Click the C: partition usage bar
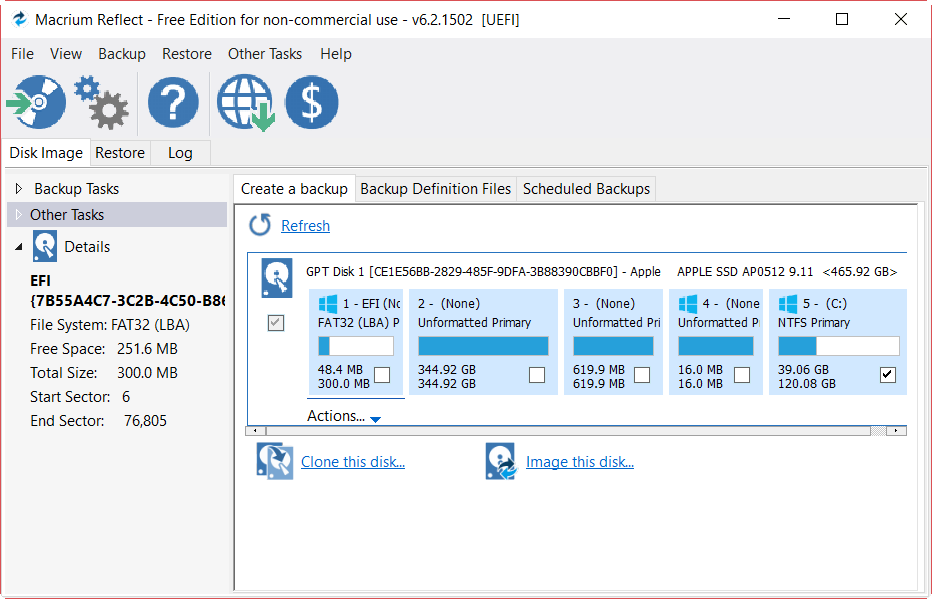Viewport: 932px width, 599px height. click(839, 346)
